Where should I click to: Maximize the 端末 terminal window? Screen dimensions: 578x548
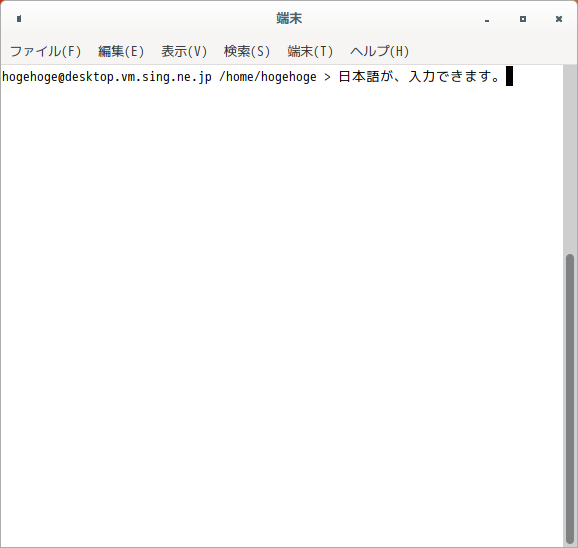point(523,19)
